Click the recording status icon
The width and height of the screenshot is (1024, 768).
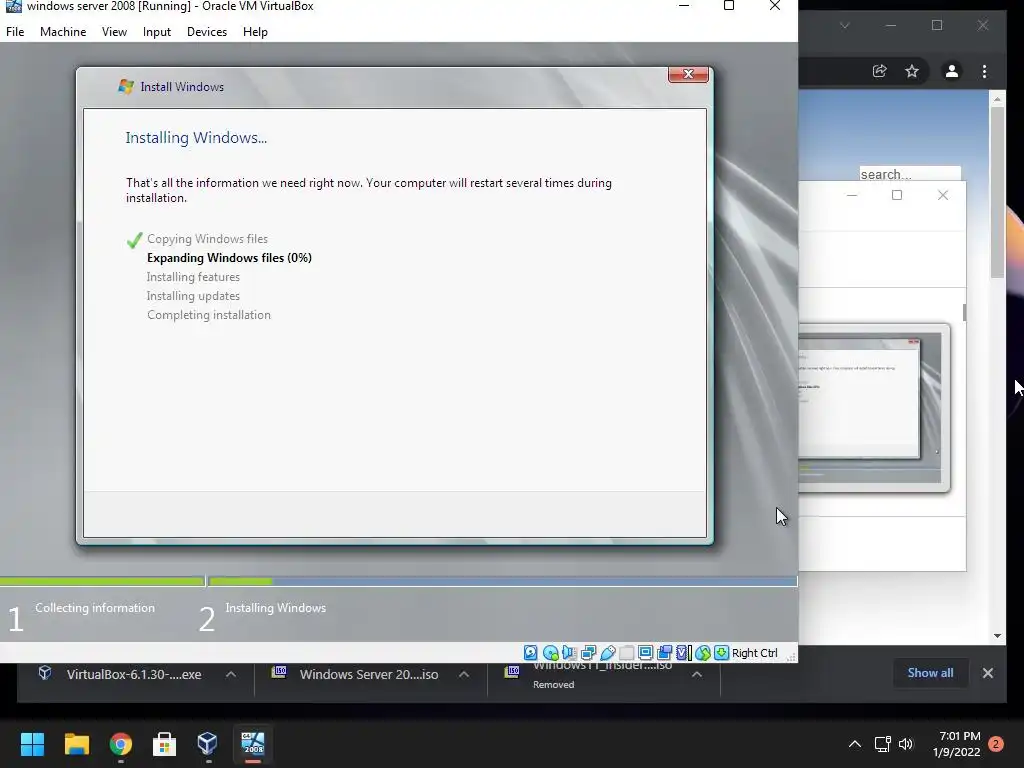point(665,652)
